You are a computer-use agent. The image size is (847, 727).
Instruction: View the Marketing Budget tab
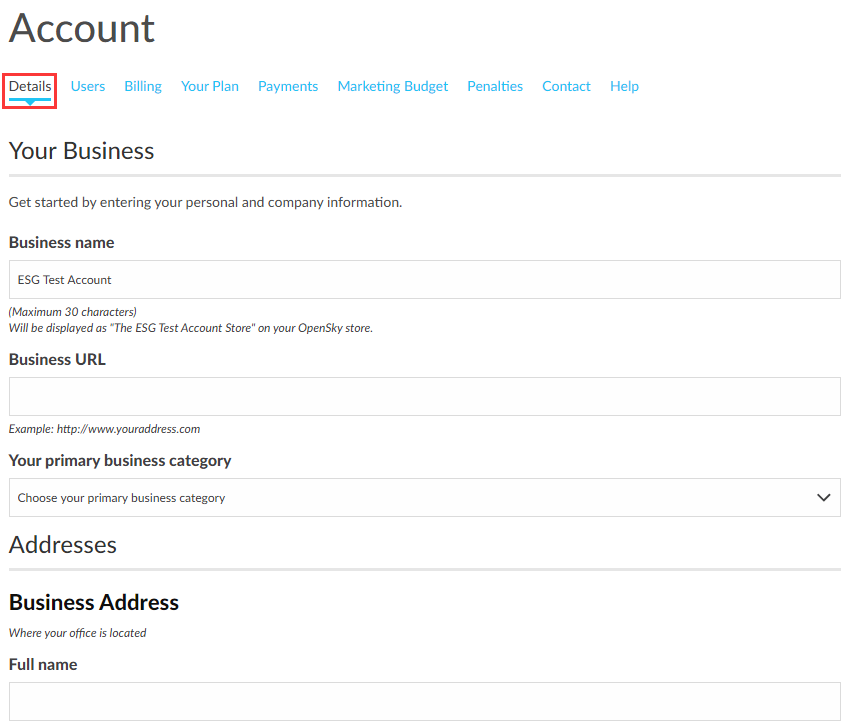(x=393, y=87)
